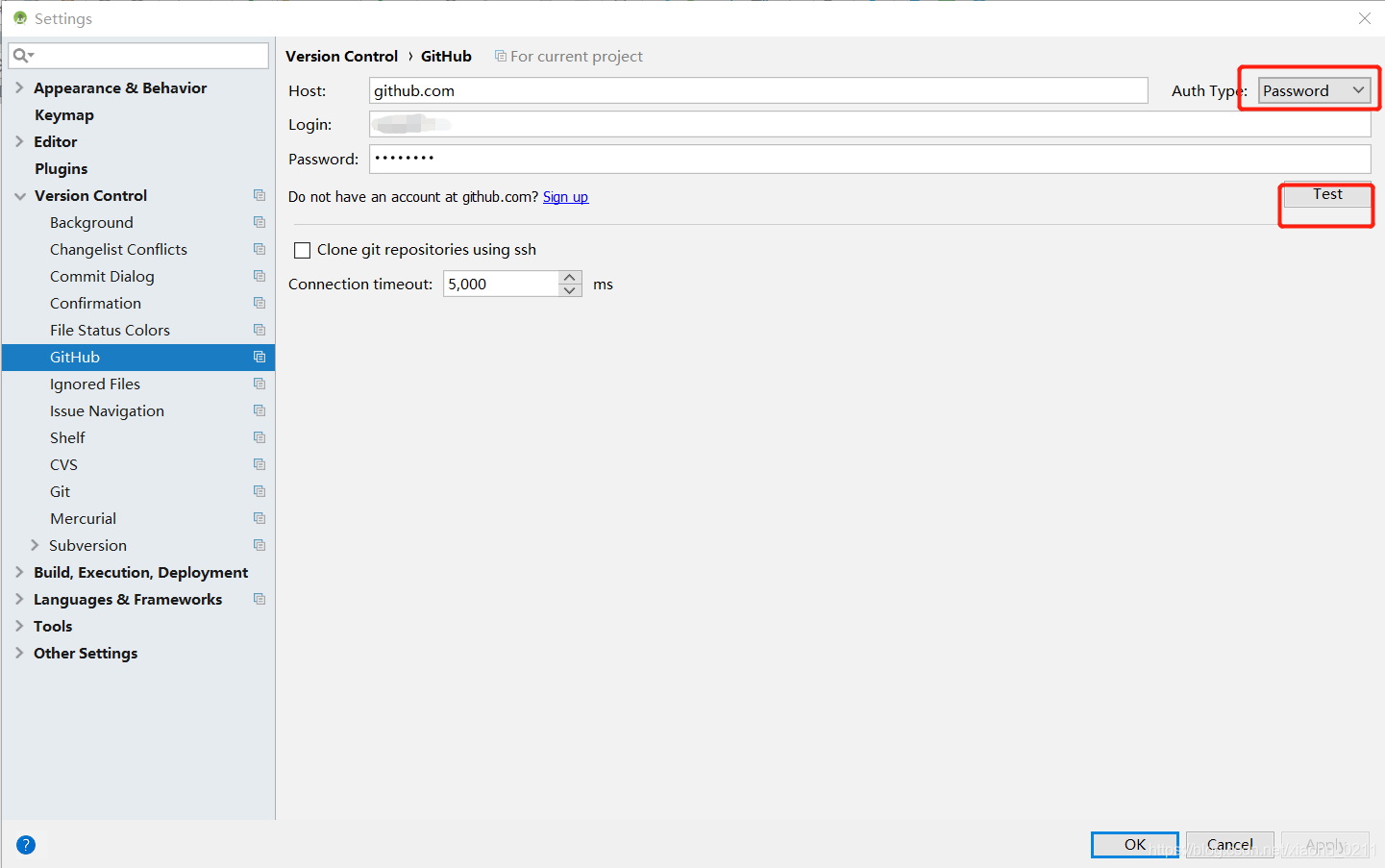1385x868 pixels.
Task: Open Issue Navigation settings
Action: 107,410
